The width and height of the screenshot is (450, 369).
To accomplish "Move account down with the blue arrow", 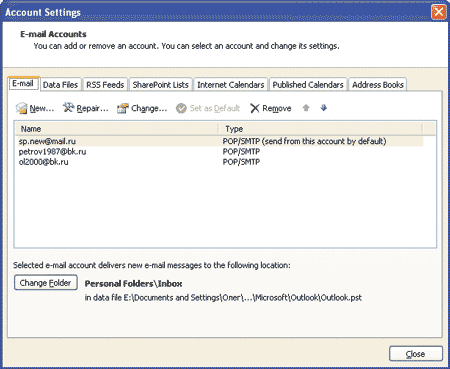I will (324, 108).
